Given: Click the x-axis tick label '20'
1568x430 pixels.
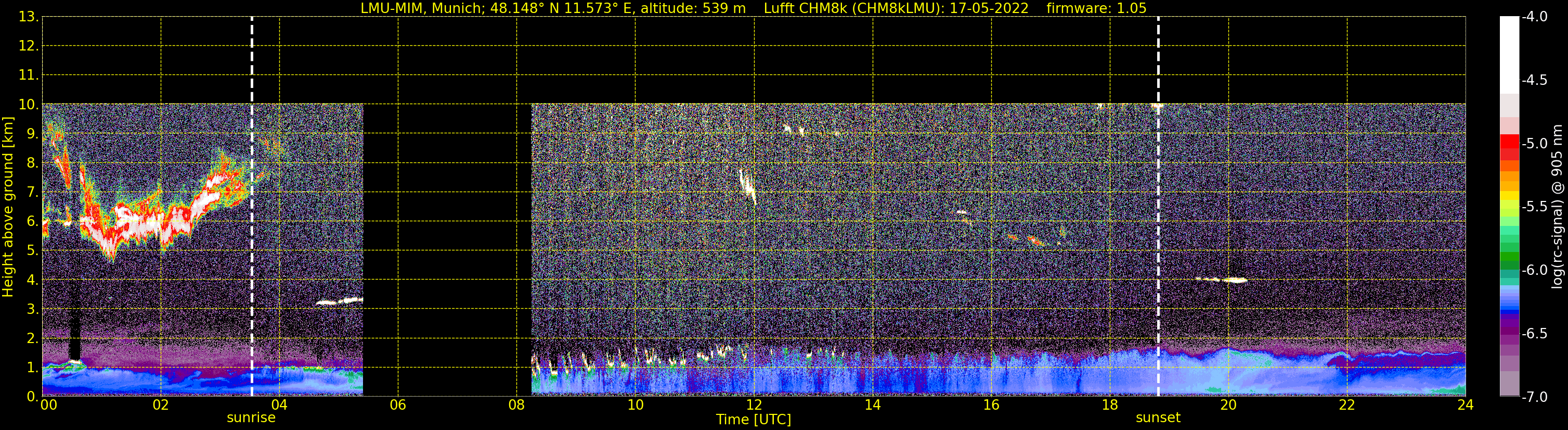Looking at the screenshot, I should [x=1228, y=405].
